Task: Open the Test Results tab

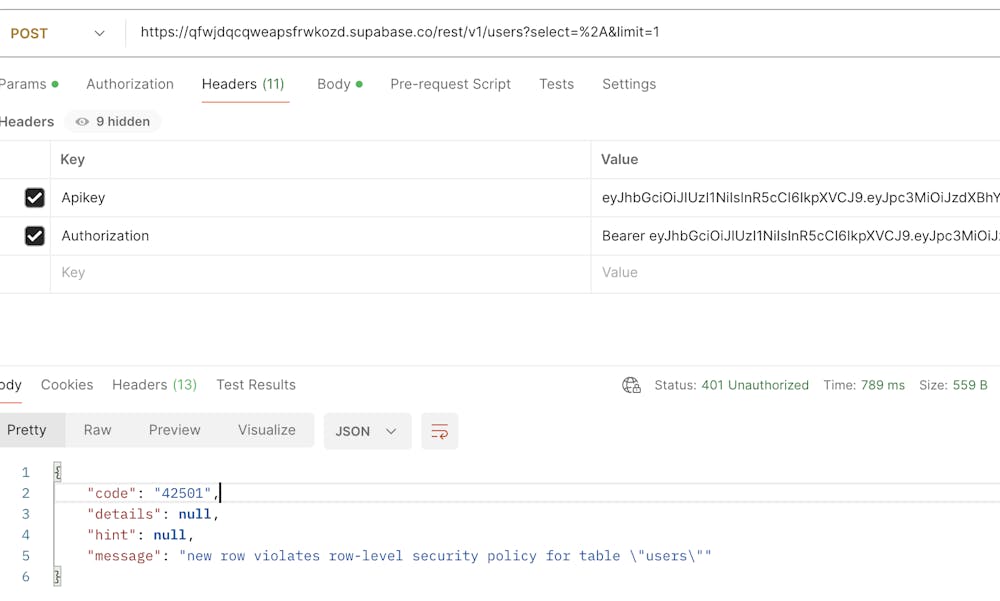Action: [x=256, y=385]
